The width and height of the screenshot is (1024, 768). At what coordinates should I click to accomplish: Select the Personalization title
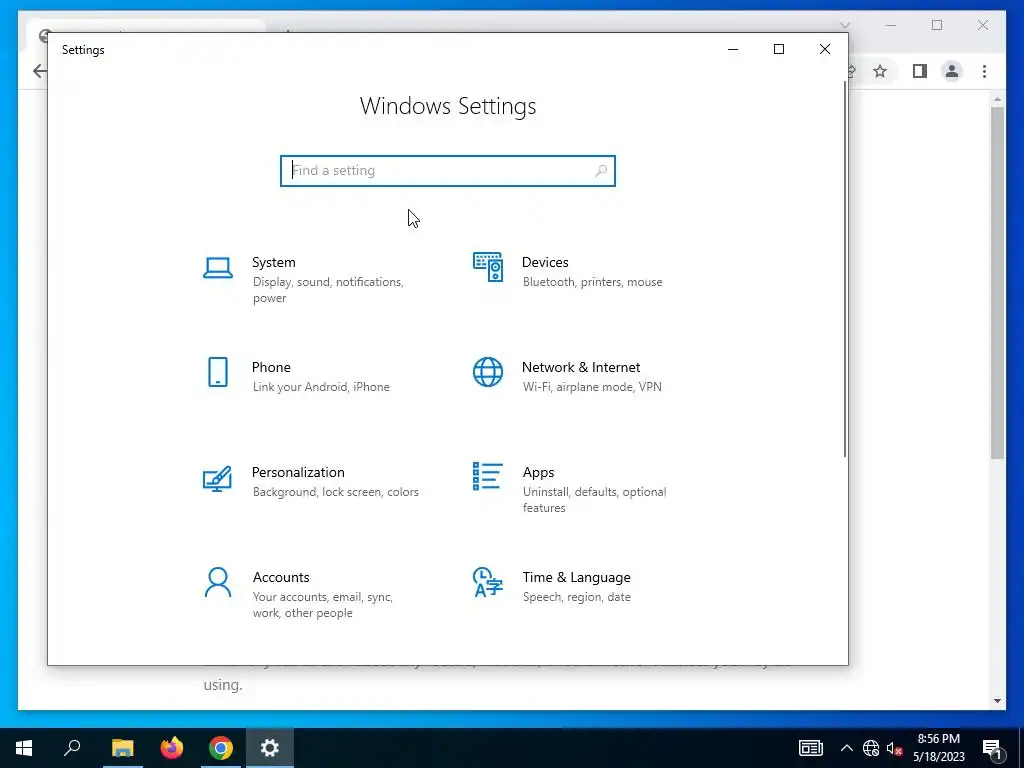tap(298, 472)
